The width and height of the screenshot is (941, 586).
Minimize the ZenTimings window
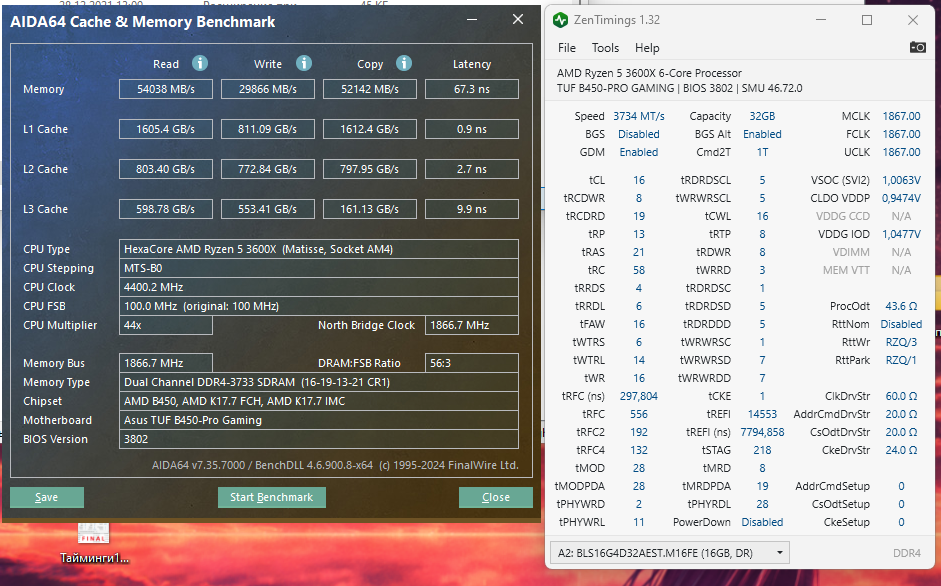822,20
